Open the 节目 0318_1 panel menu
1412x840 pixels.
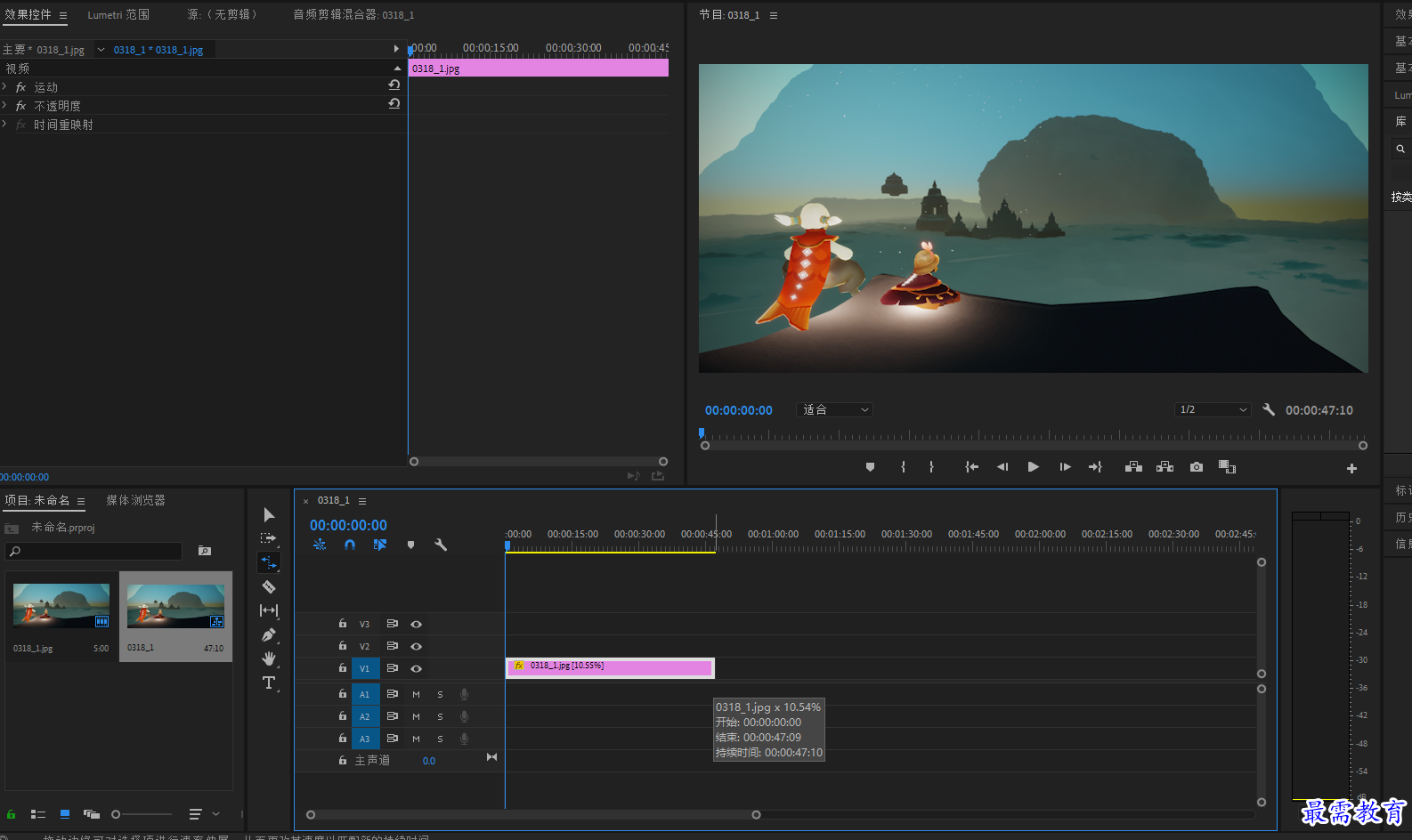(x=774, y=15)
